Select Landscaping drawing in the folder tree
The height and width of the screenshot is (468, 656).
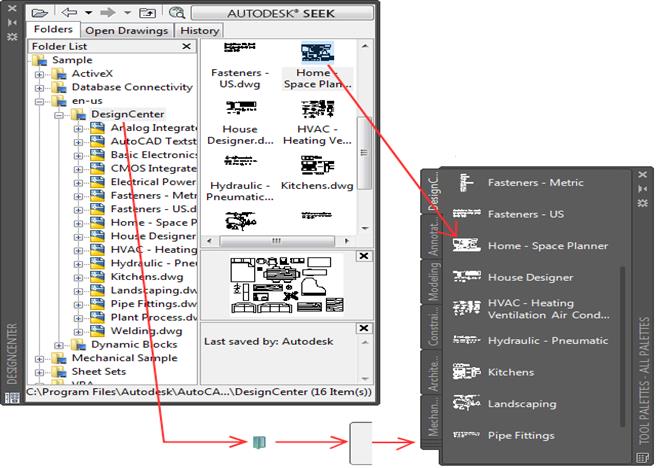153,290
